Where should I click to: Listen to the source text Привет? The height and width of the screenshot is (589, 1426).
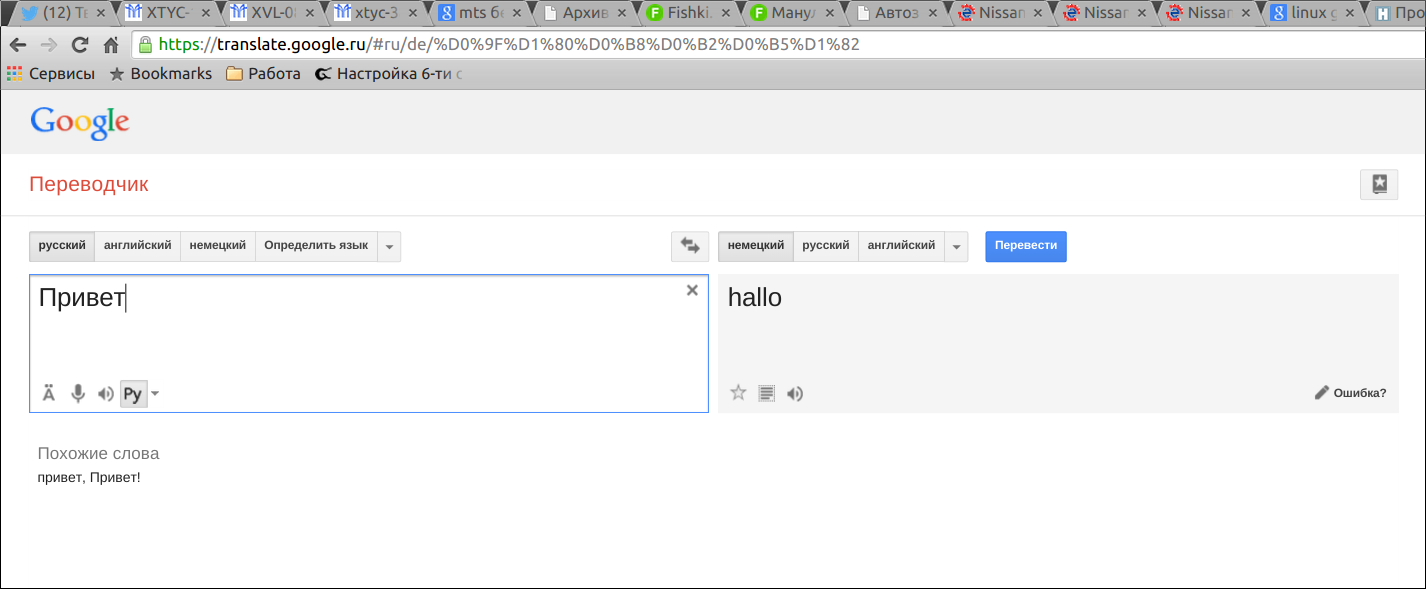tap(105, 394)
